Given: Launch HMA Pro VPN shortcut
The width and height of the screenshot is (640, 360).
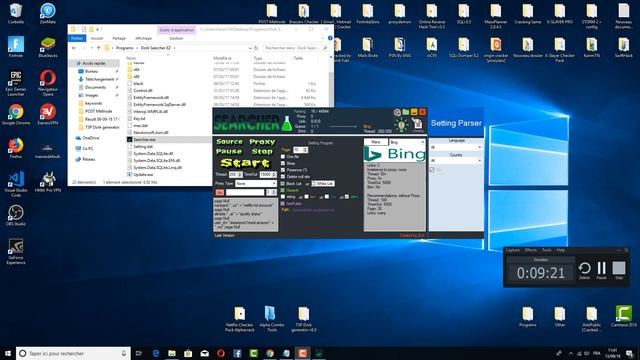Looking at the screenshot, I should click(x=48, y=182).
